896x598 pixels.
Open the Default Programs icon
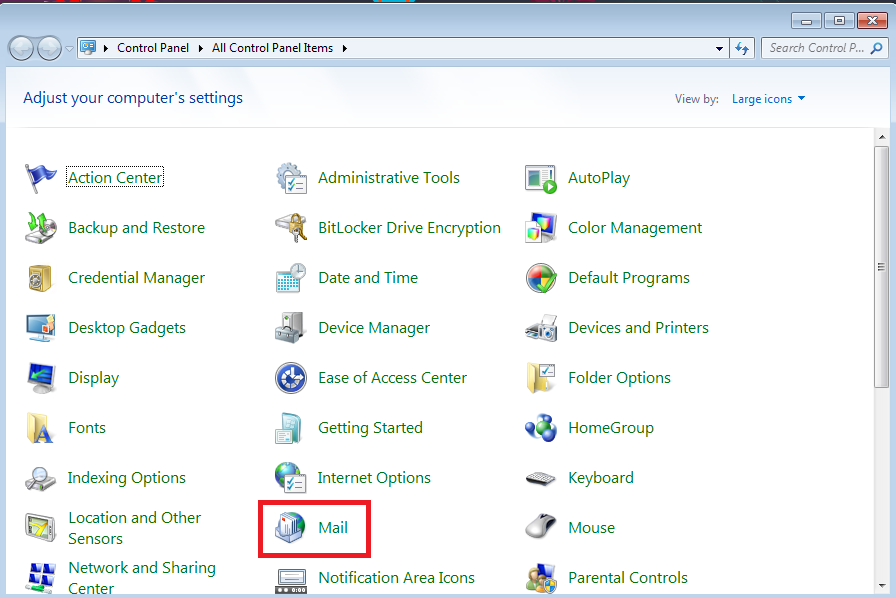pos(541,278)
